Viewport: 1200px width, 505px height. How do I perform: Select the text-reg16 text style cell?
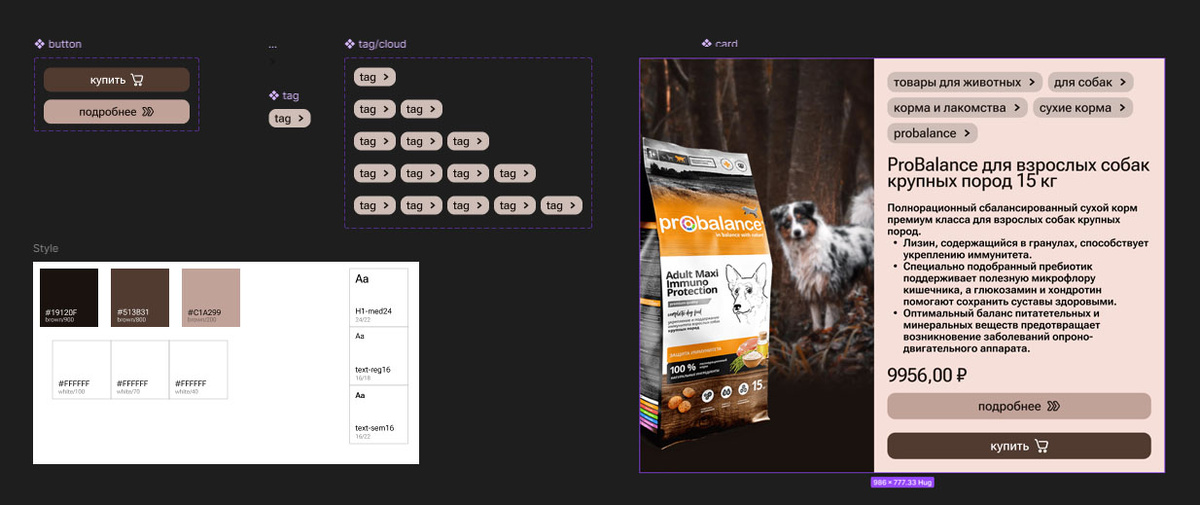click(379, 356)
